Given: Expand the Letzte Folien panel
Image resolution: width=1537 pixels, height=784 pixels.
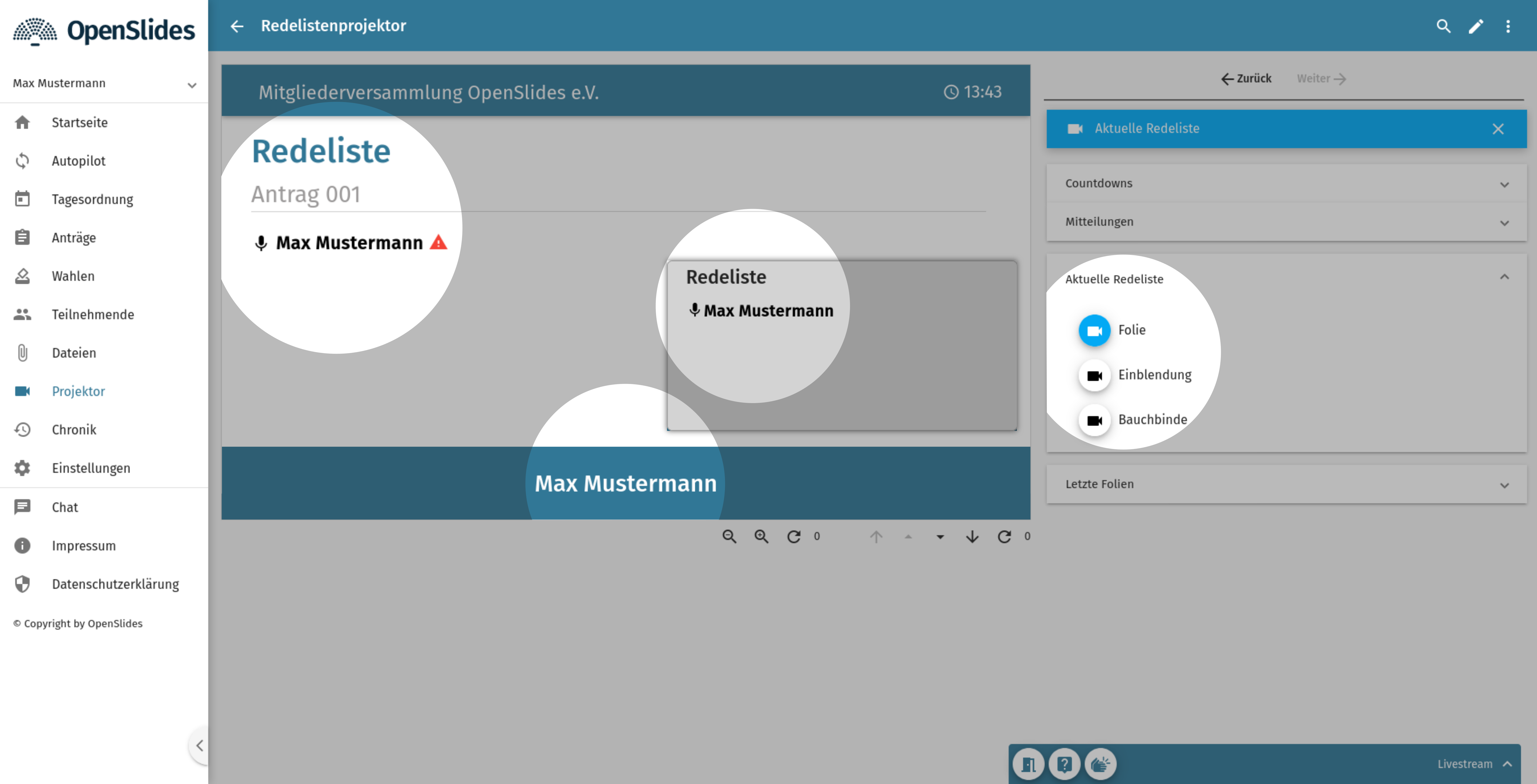Looking at the screenshot, I should [x=1286, y=484].
